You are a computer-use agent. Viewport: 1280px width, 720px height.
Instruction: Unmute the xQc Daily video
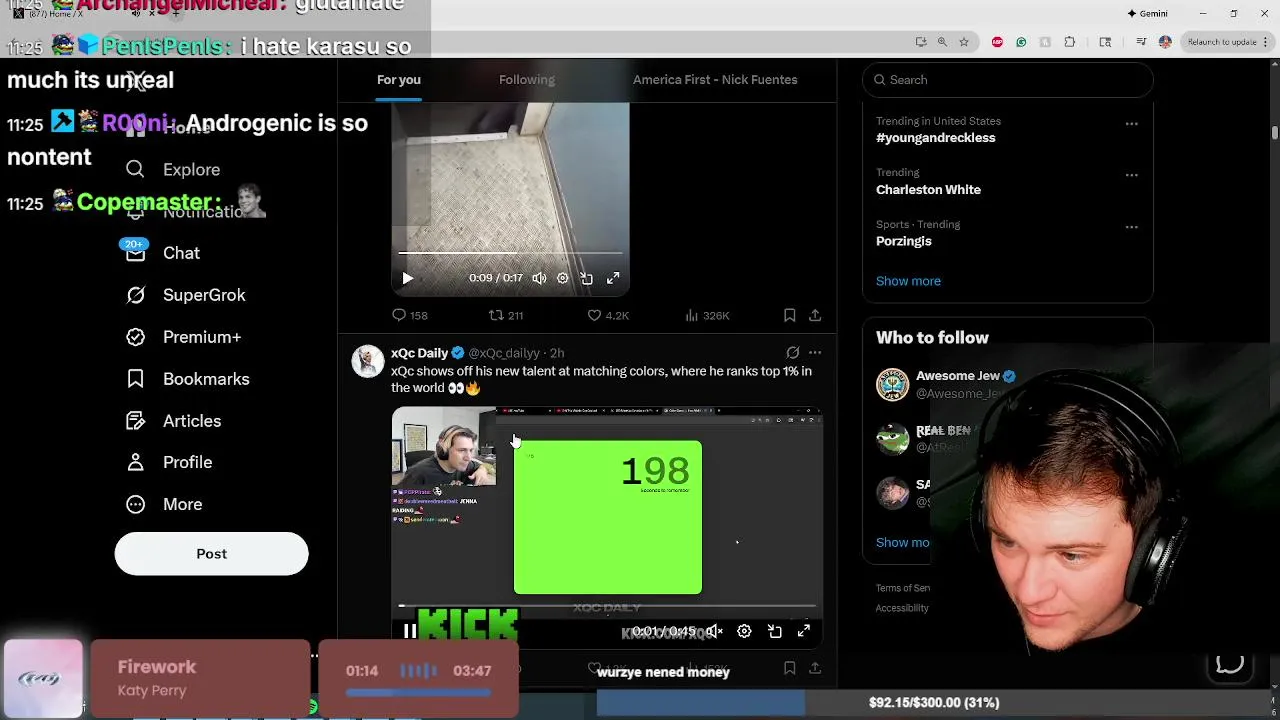pyautogui.click(x=714, y=631)
